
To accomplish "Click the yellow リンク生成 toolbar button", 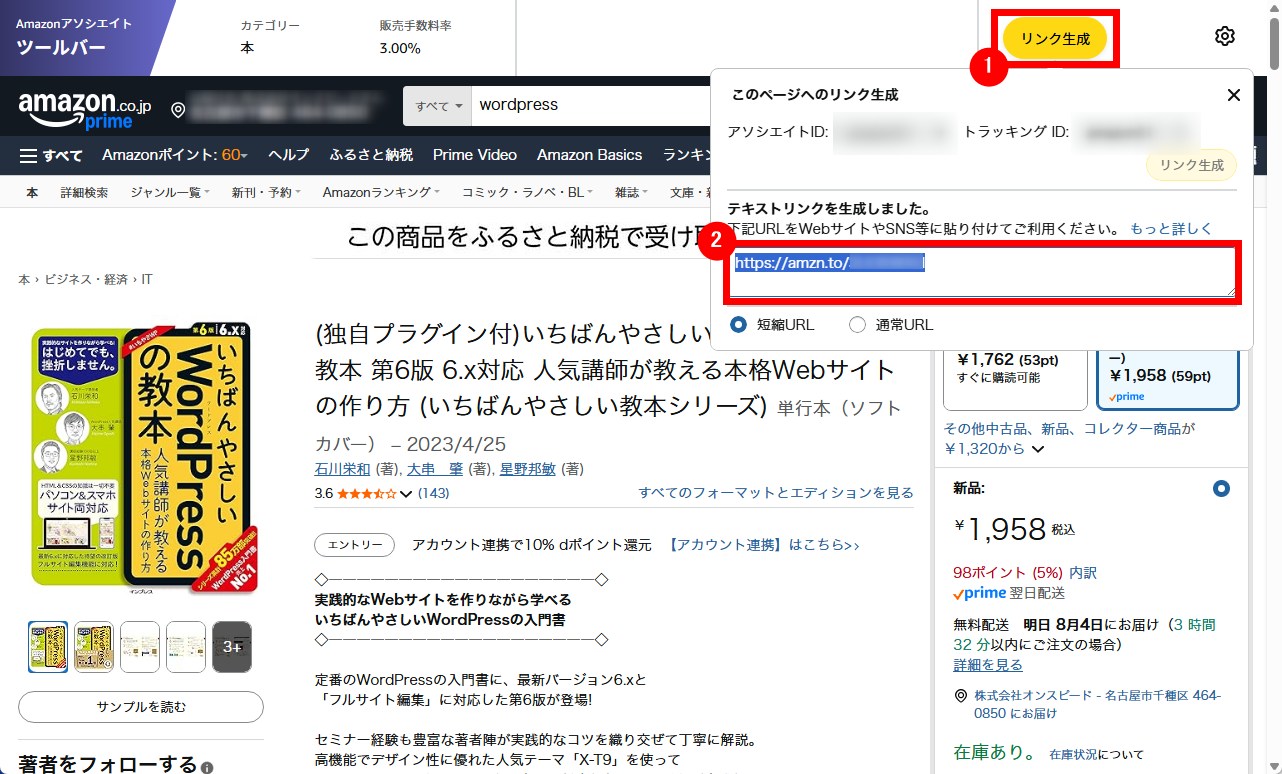I will coord(1055,38).
